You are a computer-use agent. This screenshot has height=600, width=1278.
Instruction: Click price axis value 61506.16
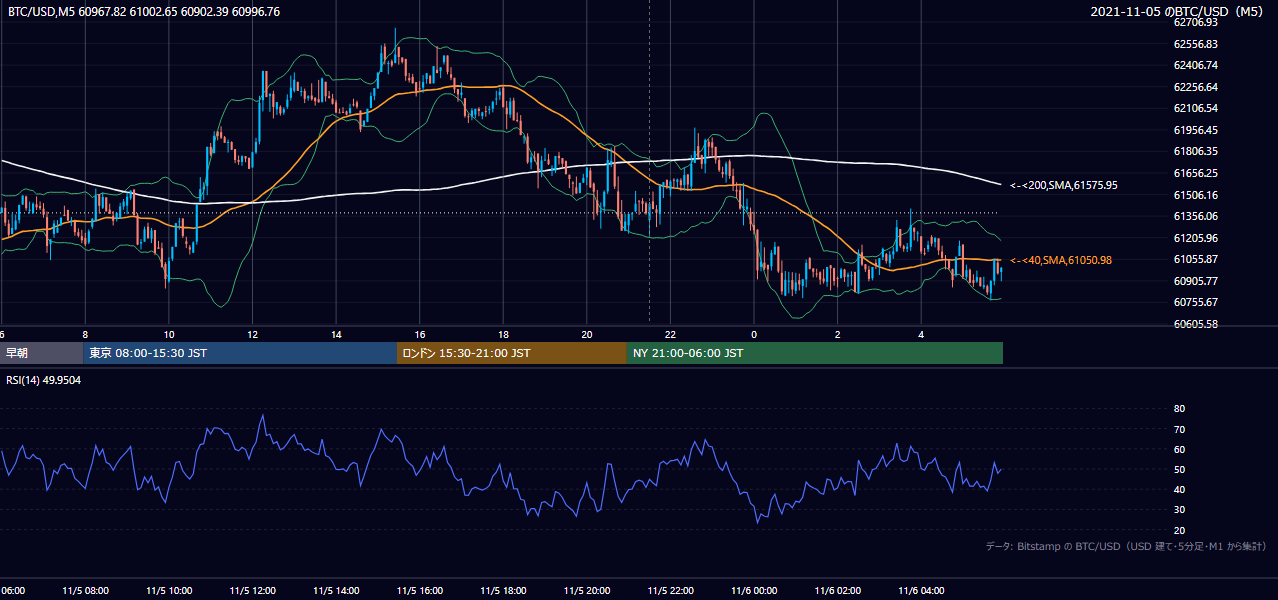tap(1195, 195)
